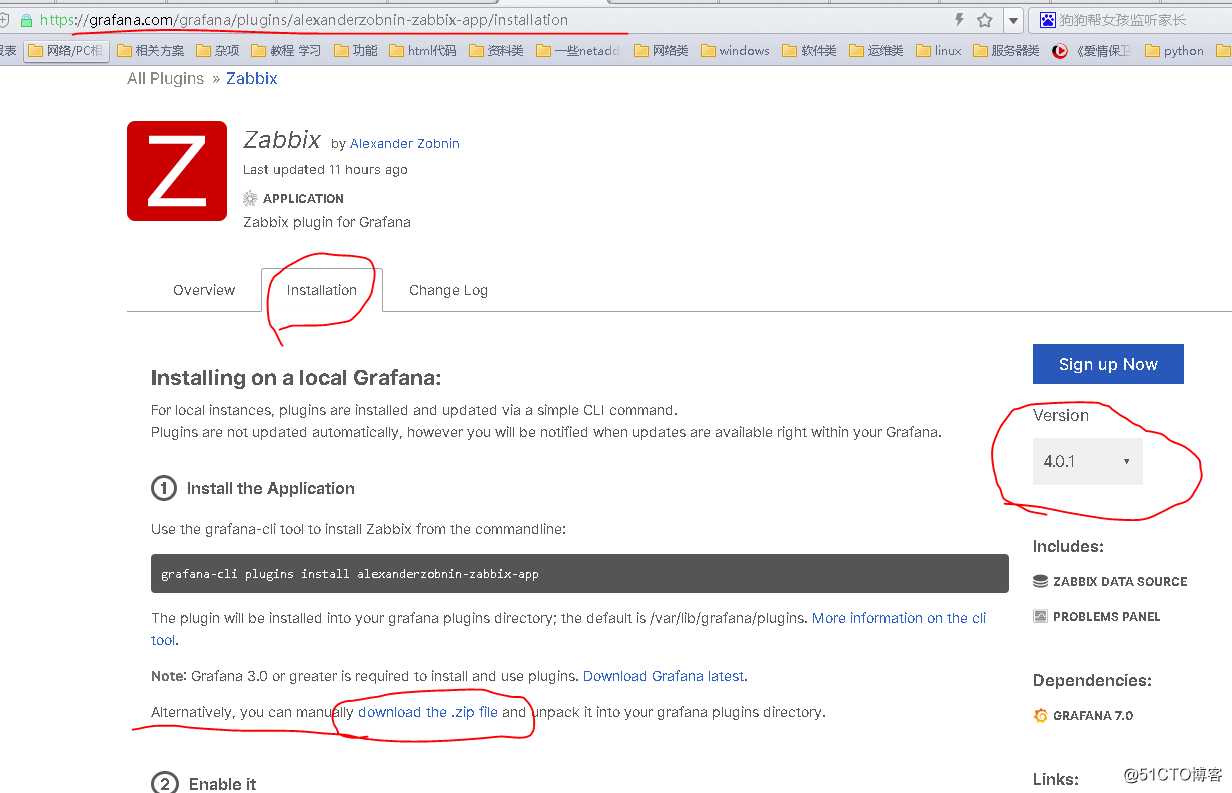Click the Zabbix plugin for Grafana description
1232x793 pixels.
click(x=327, y=222)
